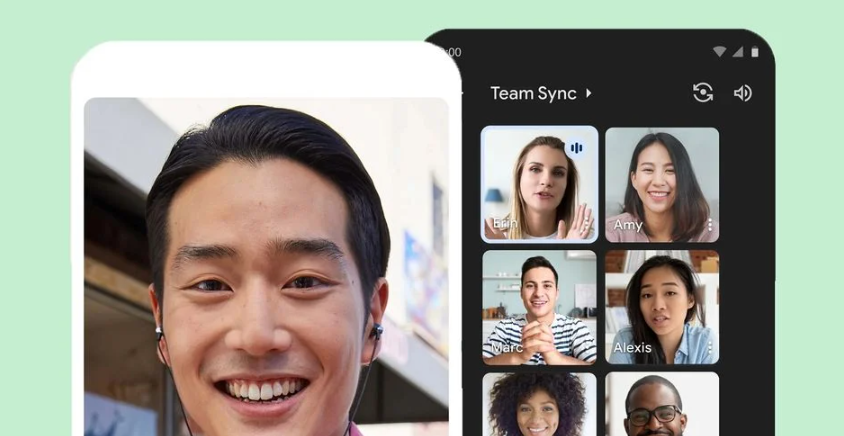Select Erin's video tile

[539, 184]
